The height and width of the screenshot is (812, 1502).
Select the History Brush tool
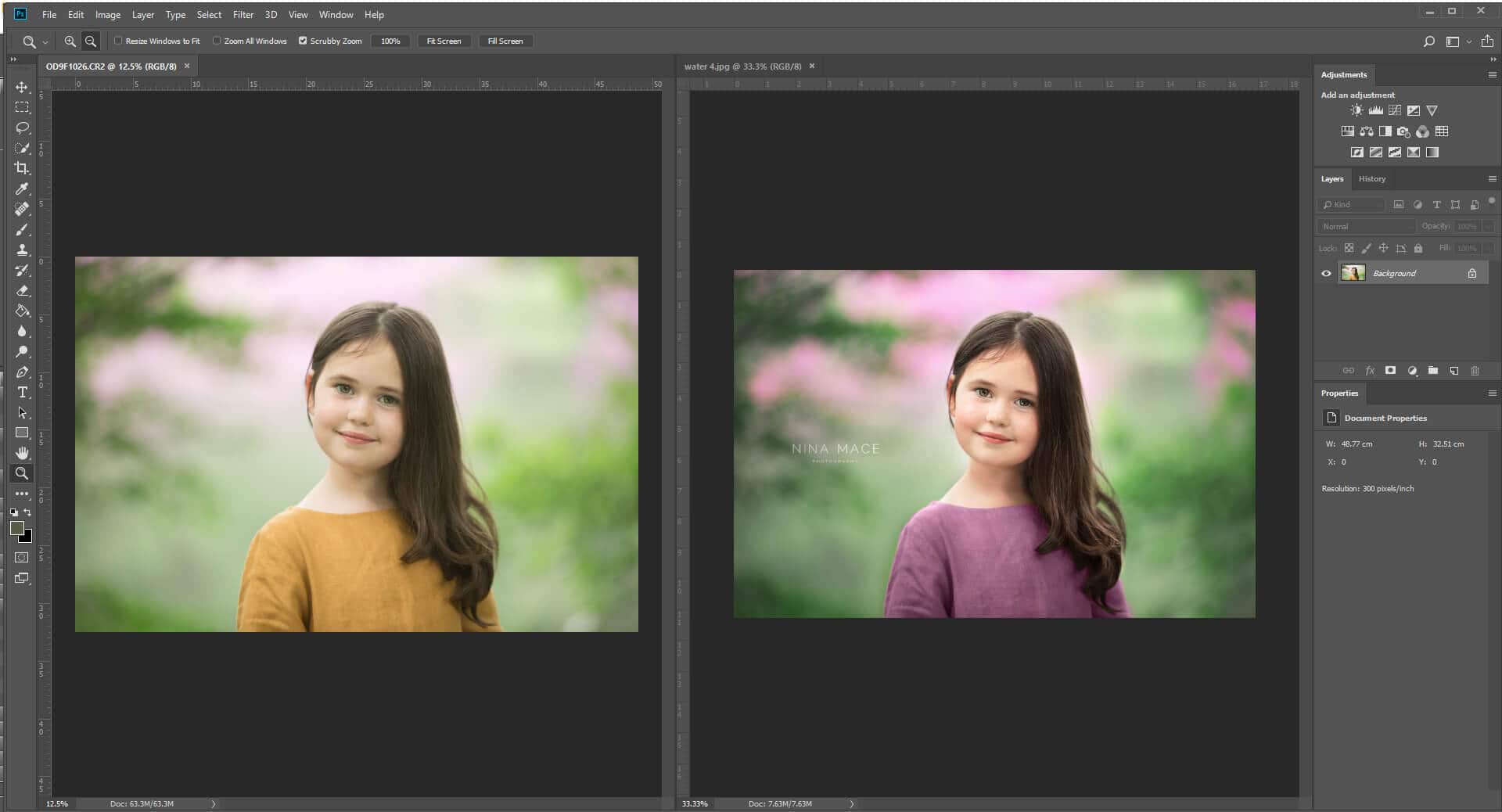click(x=22, y=270)
